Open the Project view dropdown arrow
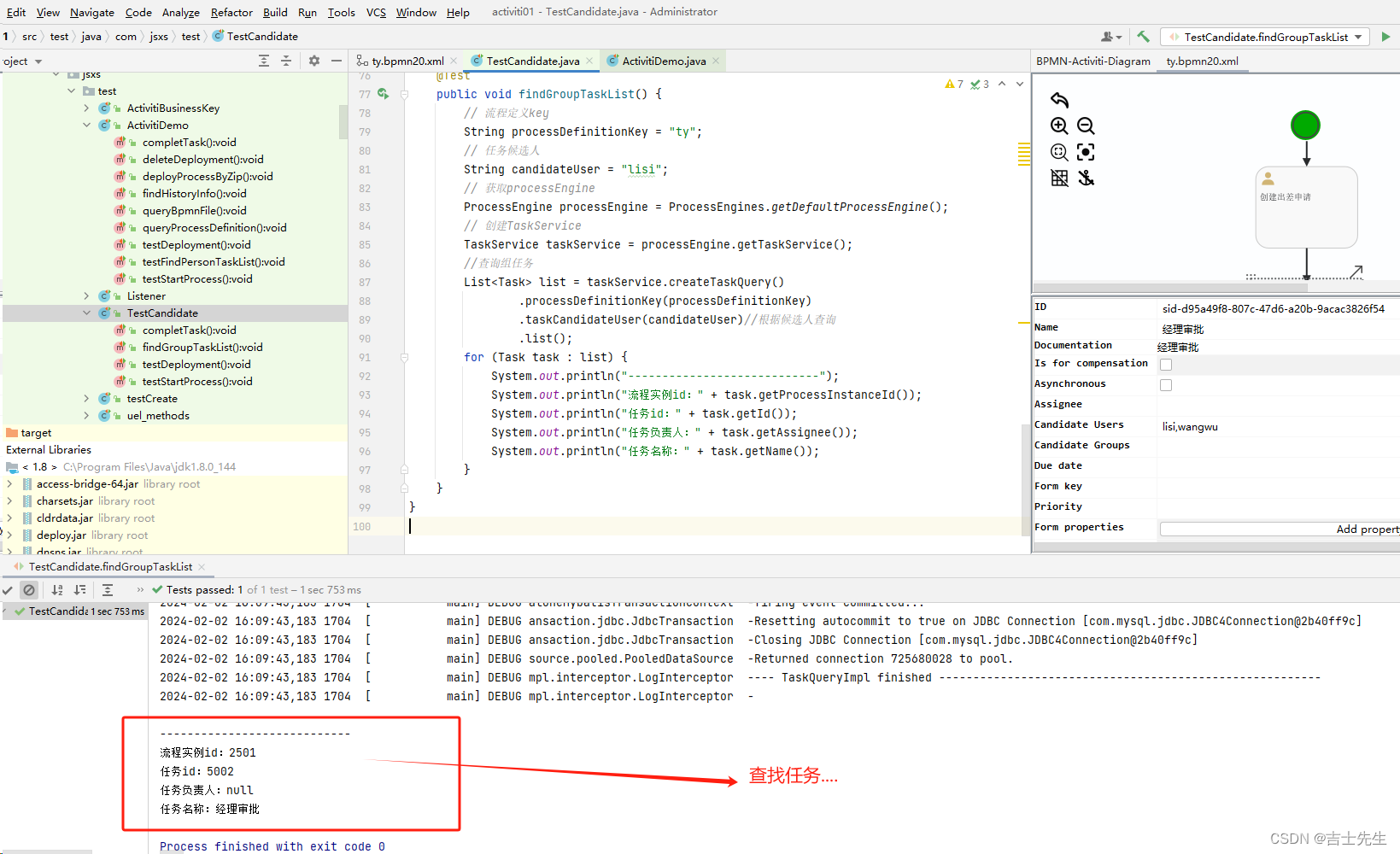The width and height of the screenshot is (1400, 854). click(x=38, y=61)
